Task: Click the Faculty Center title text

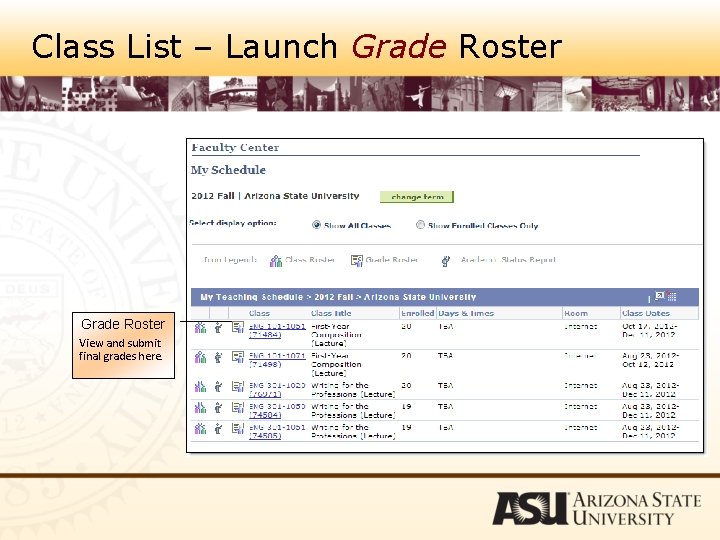Action: 235,147
